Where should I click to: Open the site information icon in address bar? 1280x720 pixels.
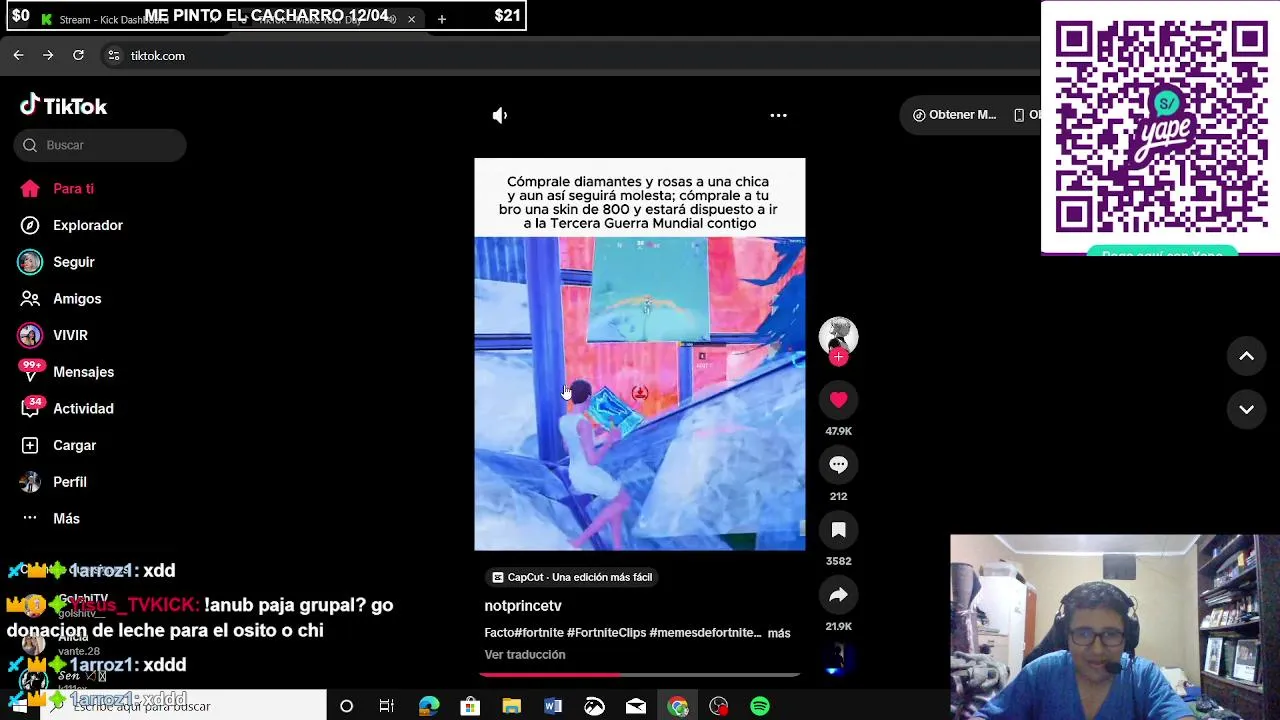coord(114,56)
